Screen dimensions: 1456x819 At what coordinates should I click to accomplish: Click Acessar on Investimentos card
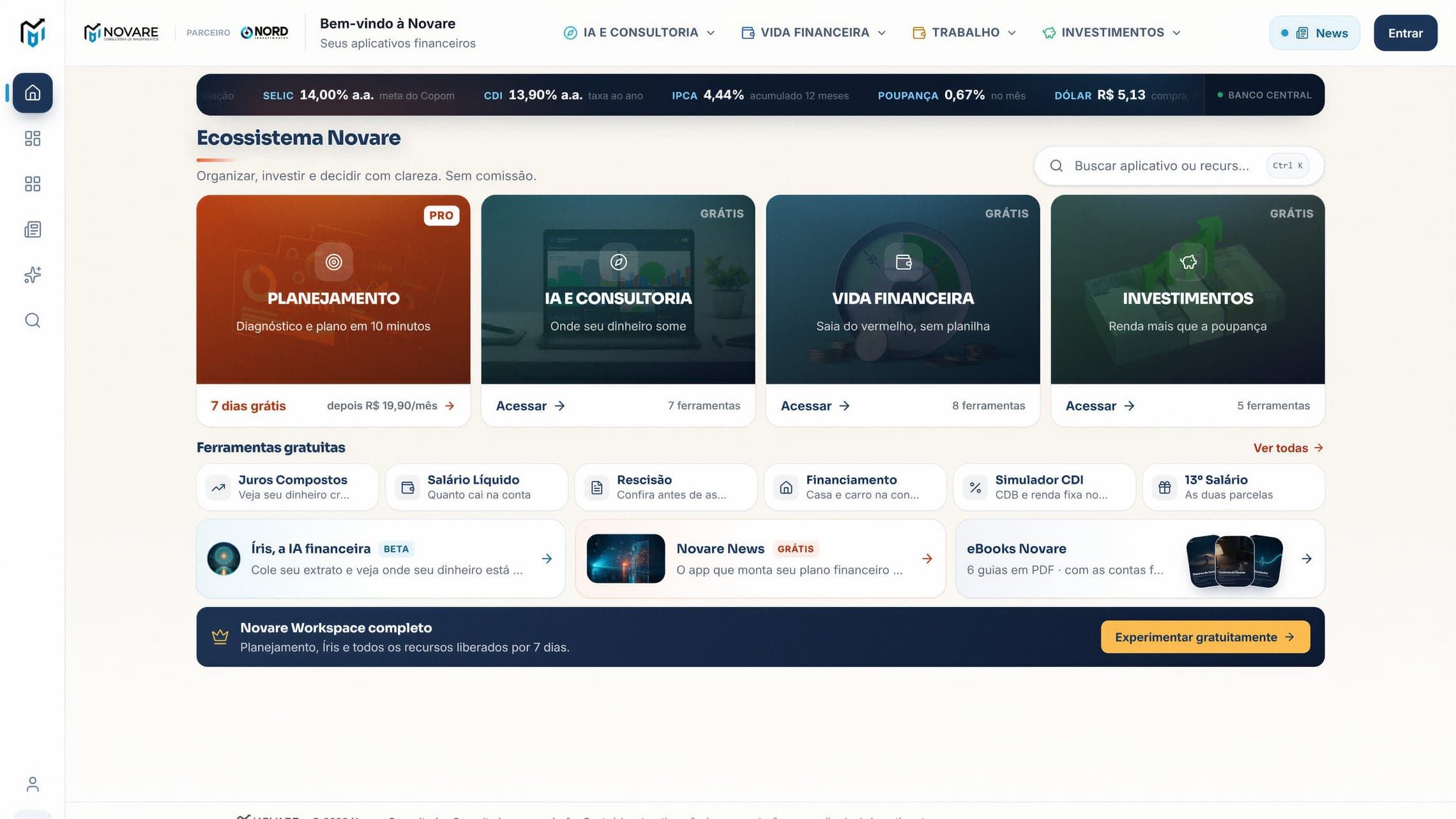point(1100,406)
